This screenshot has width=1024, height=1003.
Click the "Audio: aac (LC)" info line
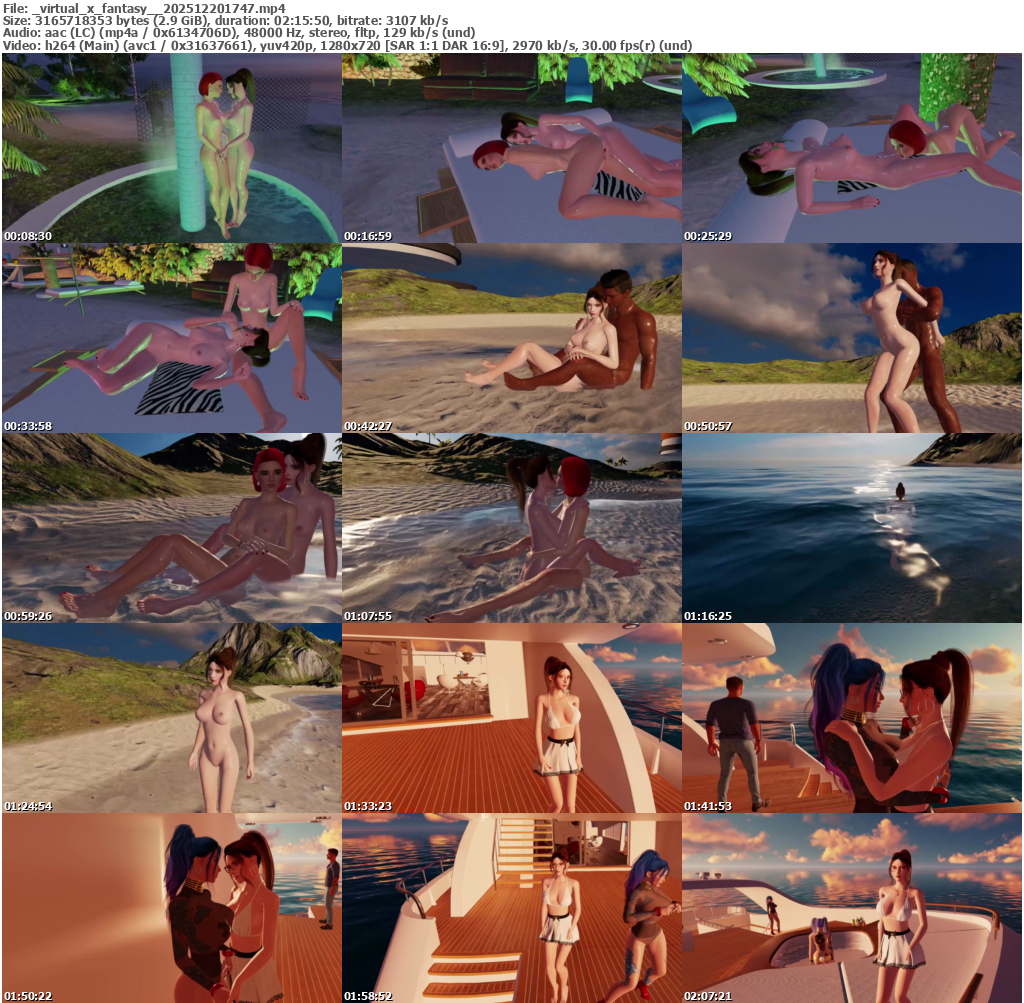[239, 33]
